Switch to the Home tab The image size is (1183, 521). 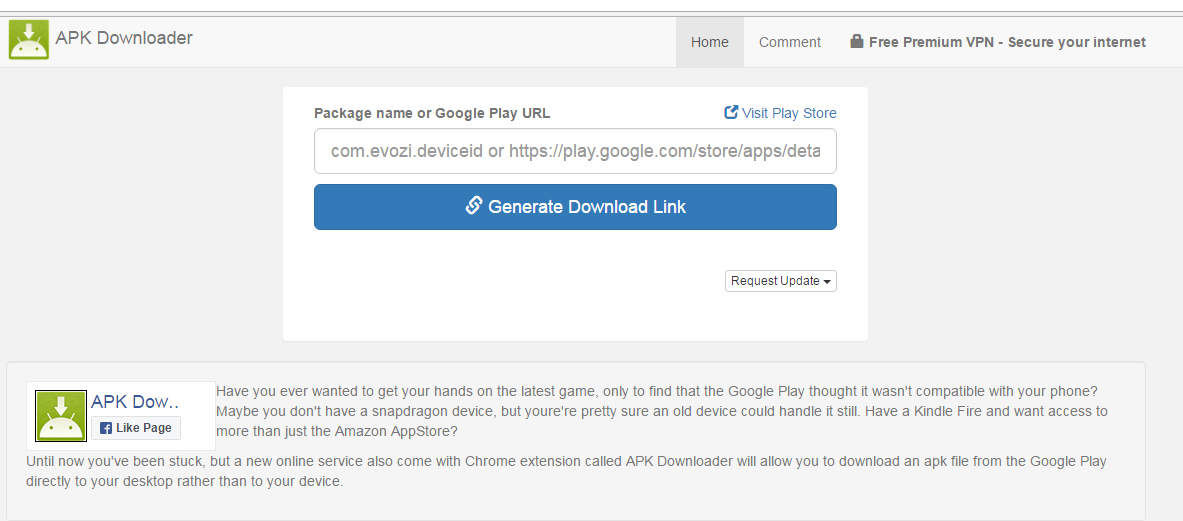click(x=709, y=42)
